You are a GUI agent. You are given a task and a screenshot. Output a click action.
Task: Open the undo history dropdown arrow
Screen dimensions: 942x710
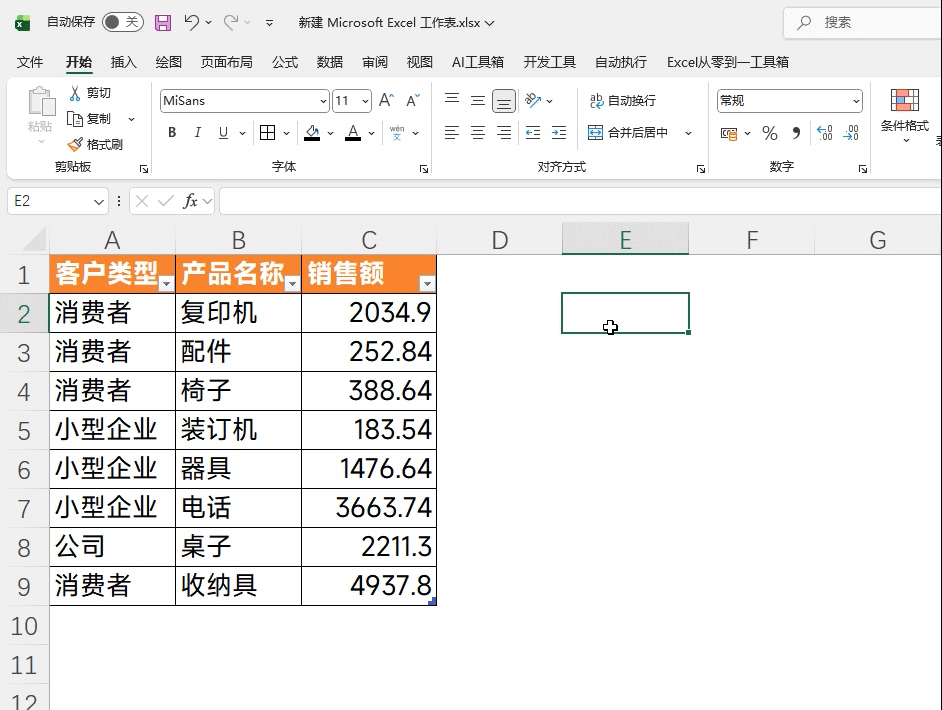tap(208, 23)
